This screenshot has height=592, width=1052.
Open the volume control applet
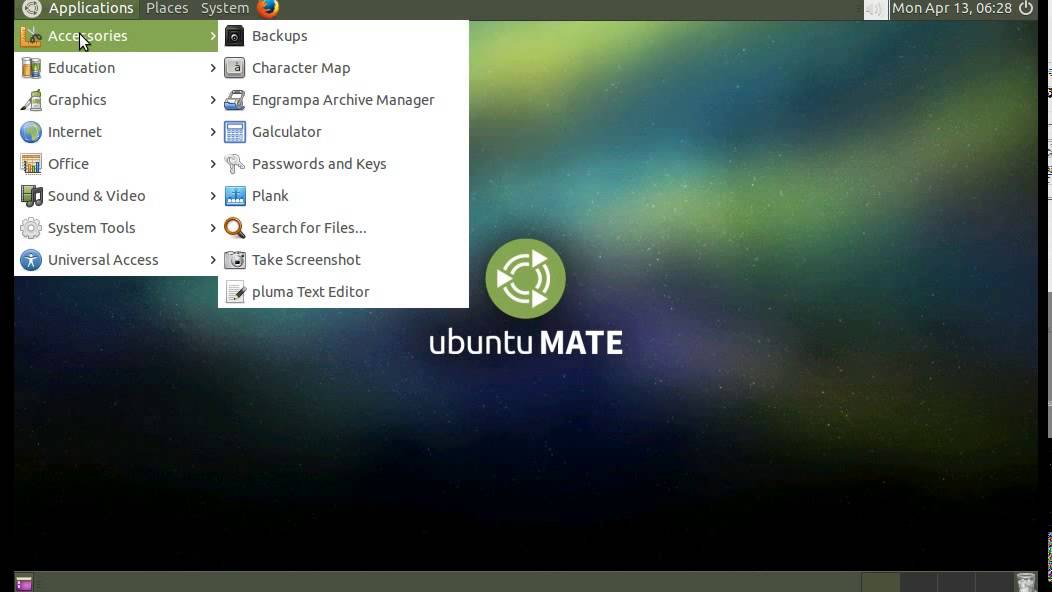pyautogui.click(x=875, y=9)
